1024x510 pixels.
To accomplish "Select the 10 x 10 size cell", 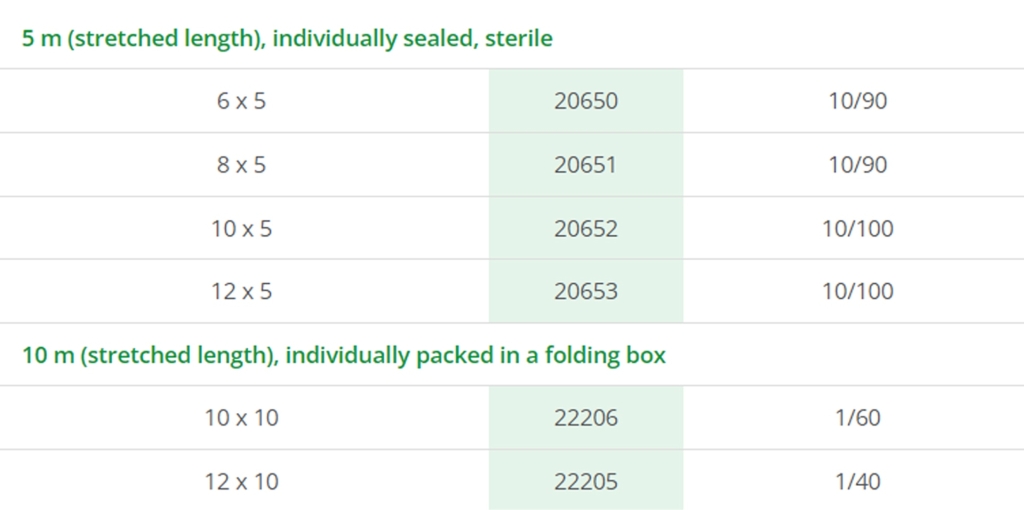I will 241,418.
